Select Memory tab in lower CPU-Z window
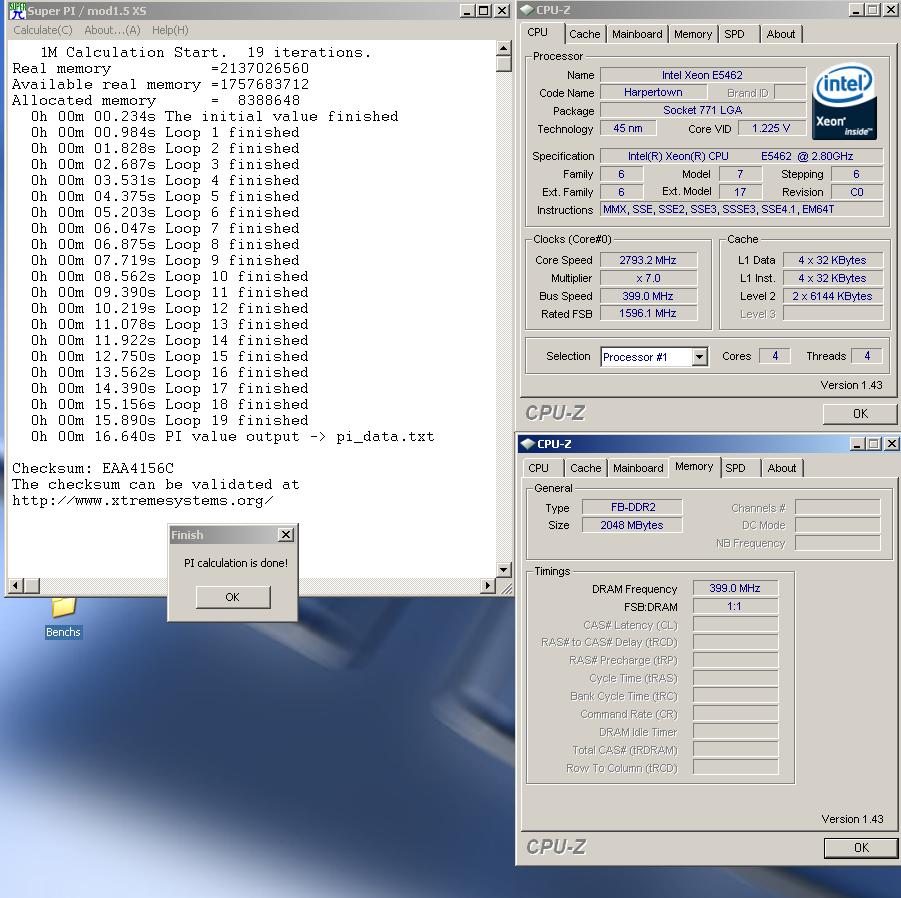The height and width of the screenshot is (898, 901). click(x=694, y=466)
